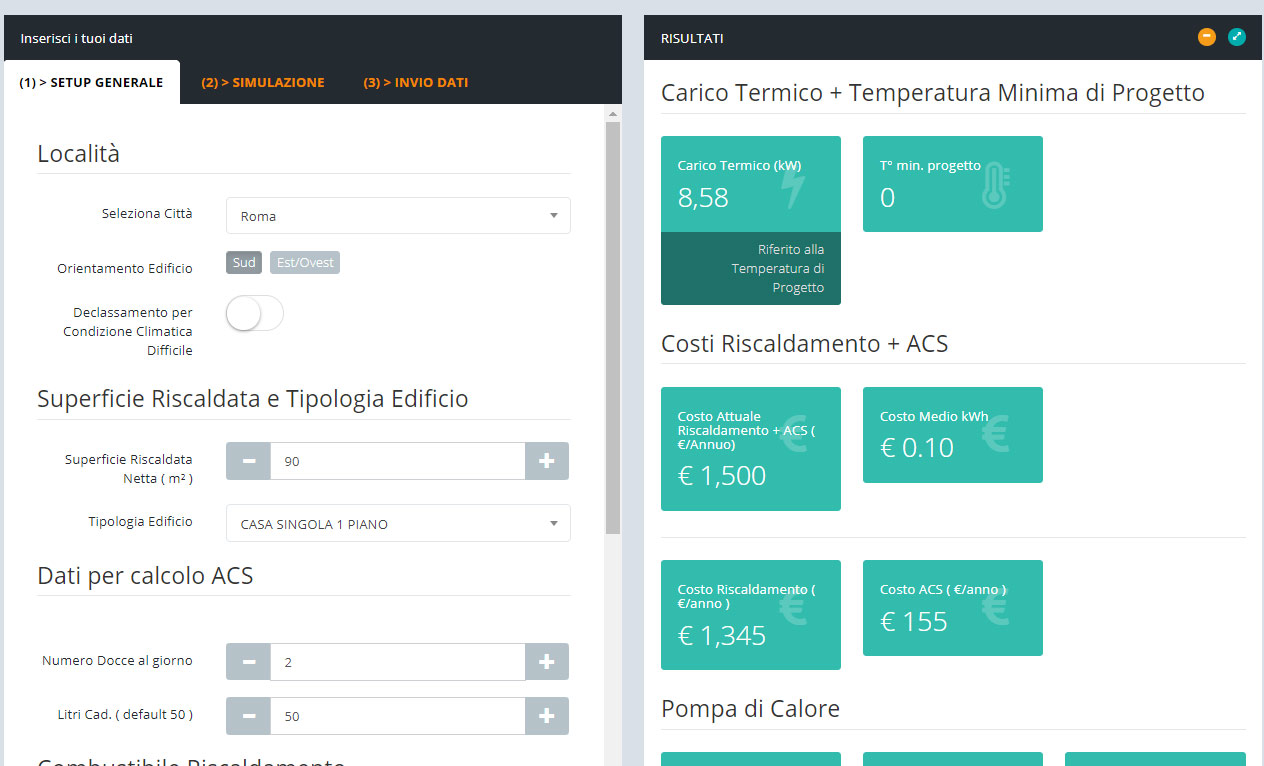Decrease Numero Docce al giorno with minus button
This screenshot has width=1264, height=766.
coord(249,662)
